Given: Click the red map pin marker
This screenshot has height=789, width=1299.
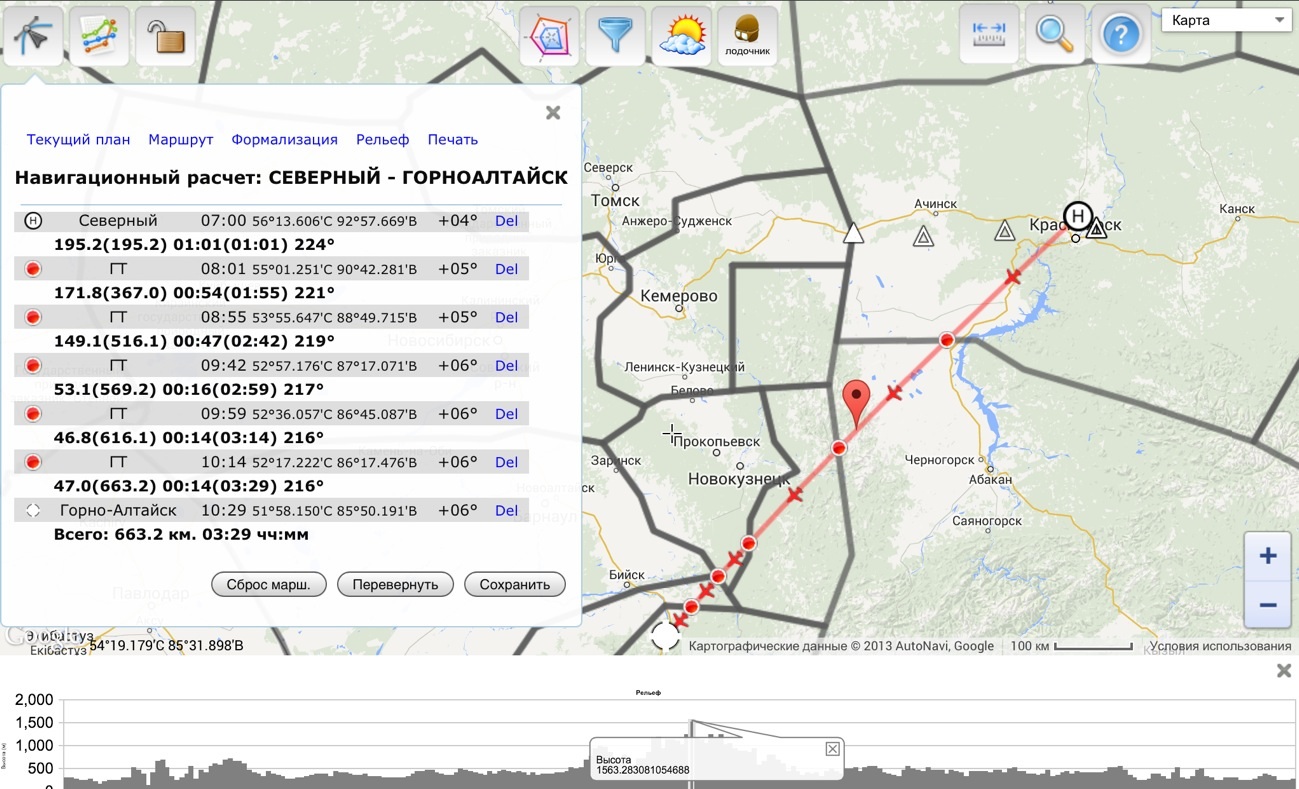Looking at the screenshot, I should (856, 400).
